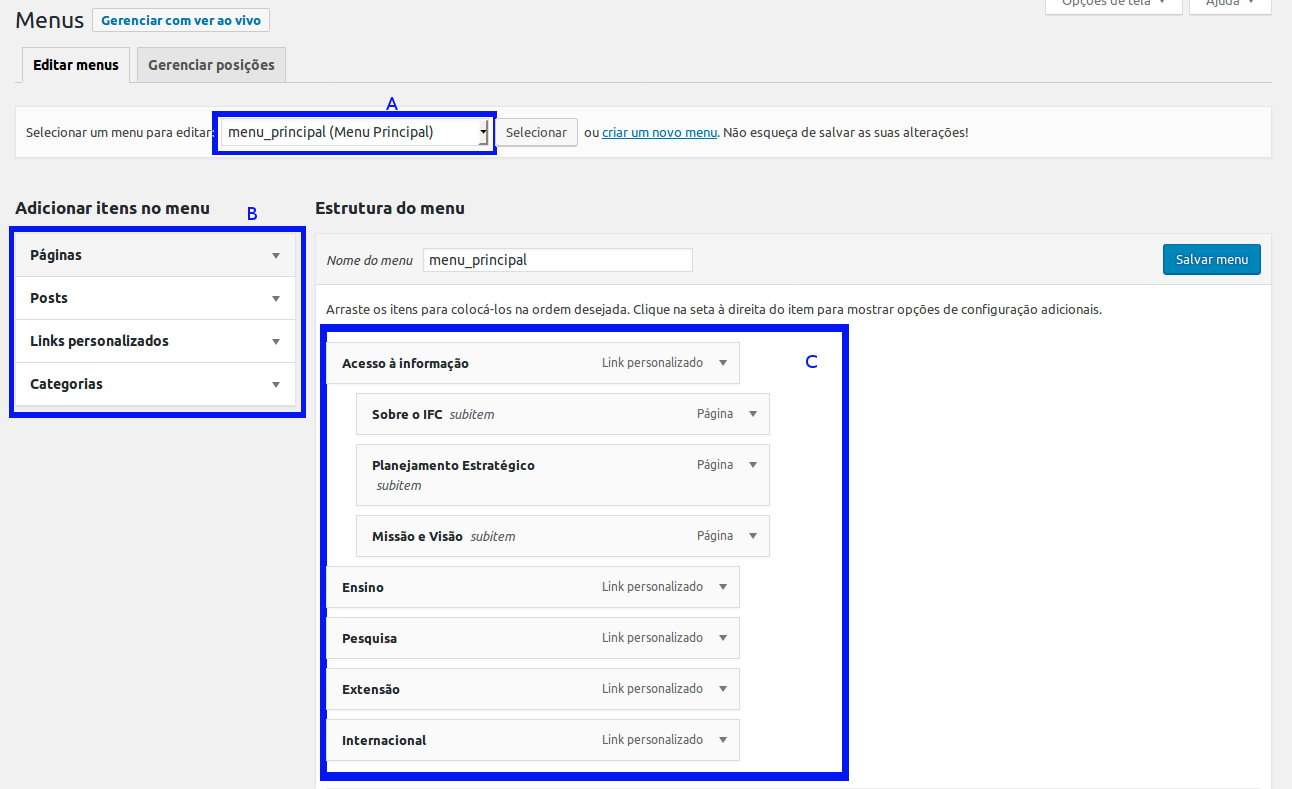The image size is (1292, 789).
Task: Switch to Gerenciar posições tab
Action: coord(211,65)
